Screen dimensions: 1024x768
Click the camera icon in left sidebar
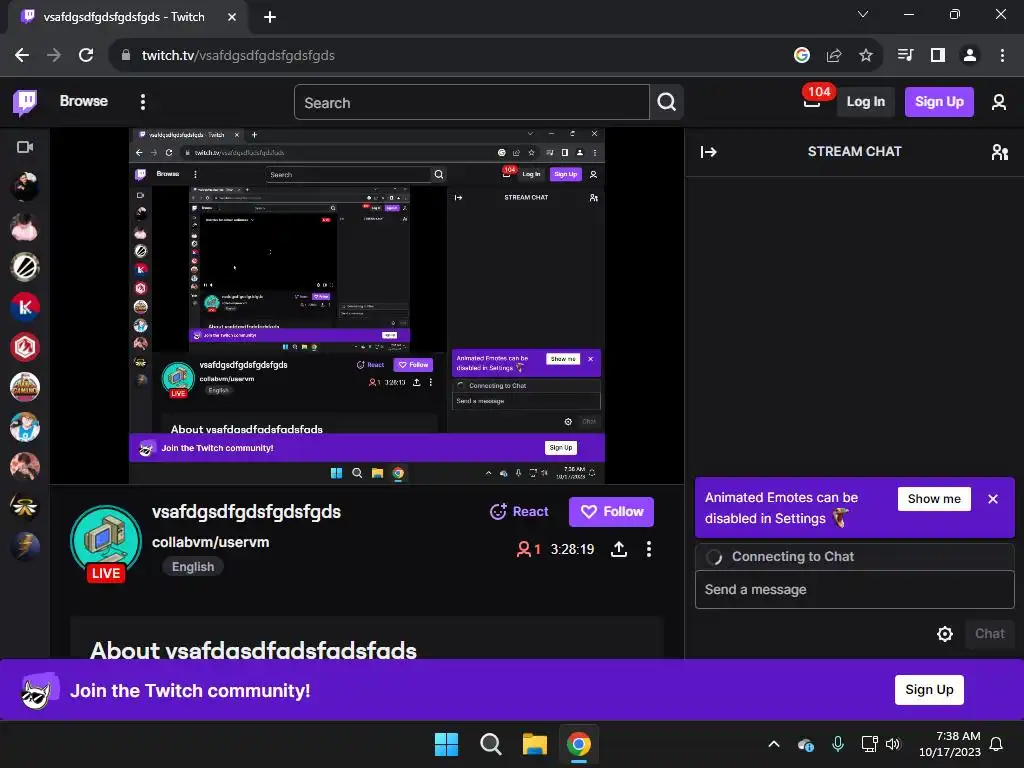tap(25, 147)
